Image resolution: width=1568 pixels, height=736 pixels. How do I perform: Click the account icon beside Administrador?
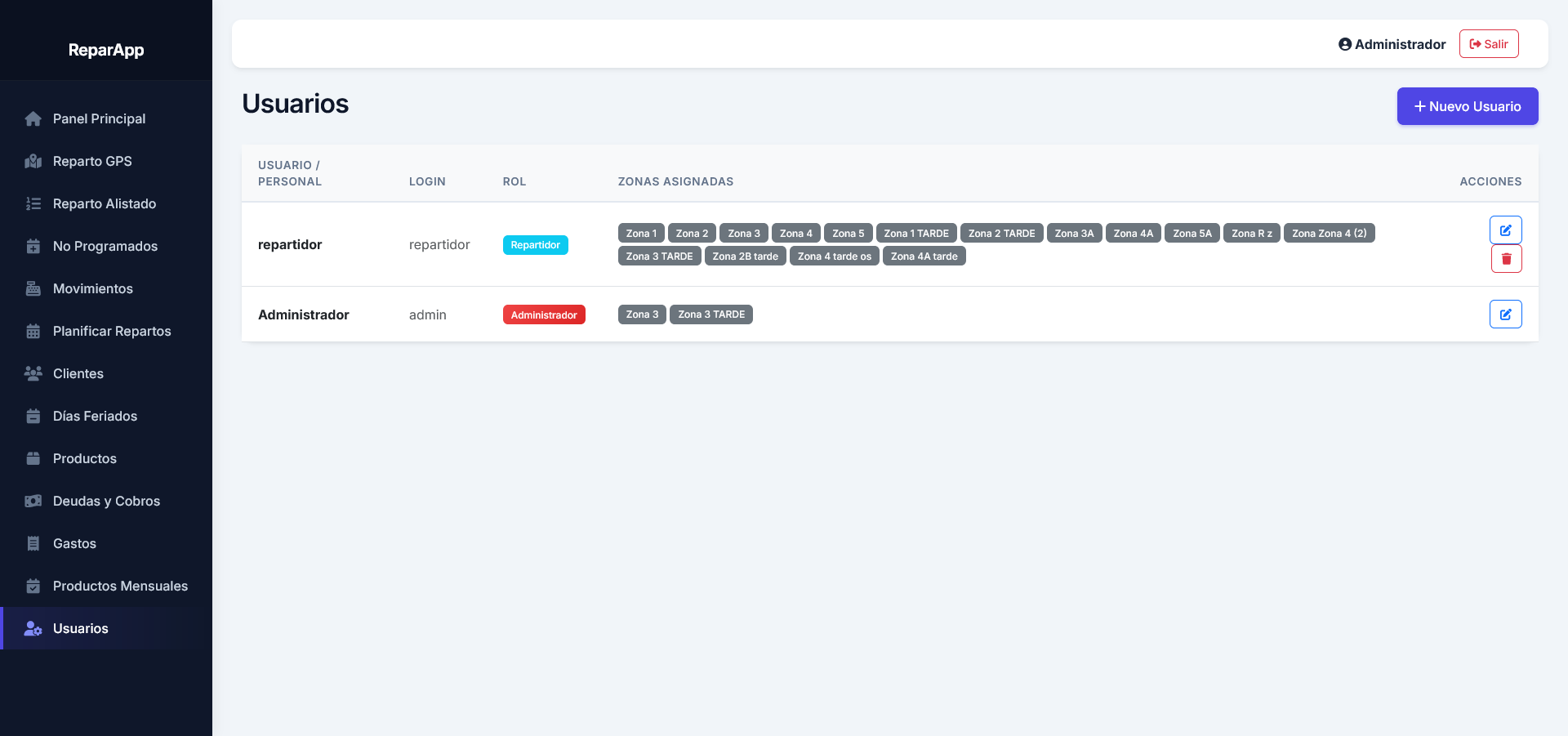[1344, 44]
